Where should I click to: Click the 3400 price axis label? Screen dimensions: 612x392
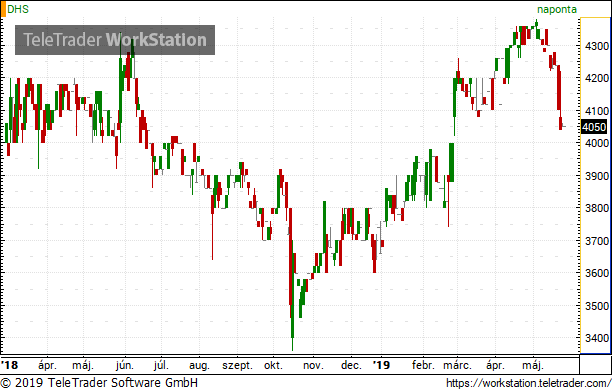[x=597, y=338]
